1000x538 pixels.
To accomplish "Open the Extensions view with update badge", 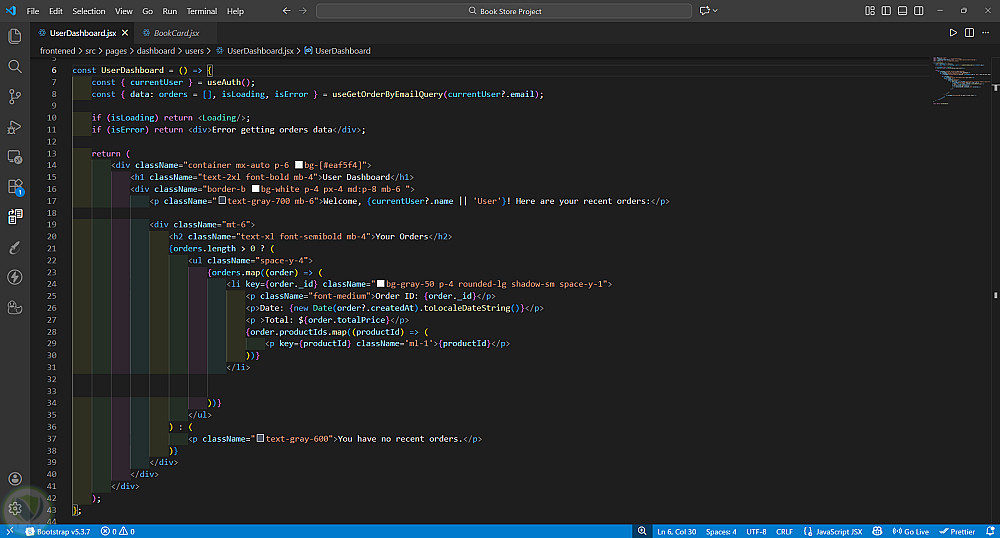I will pyautogui.click(x=15, y=187).
